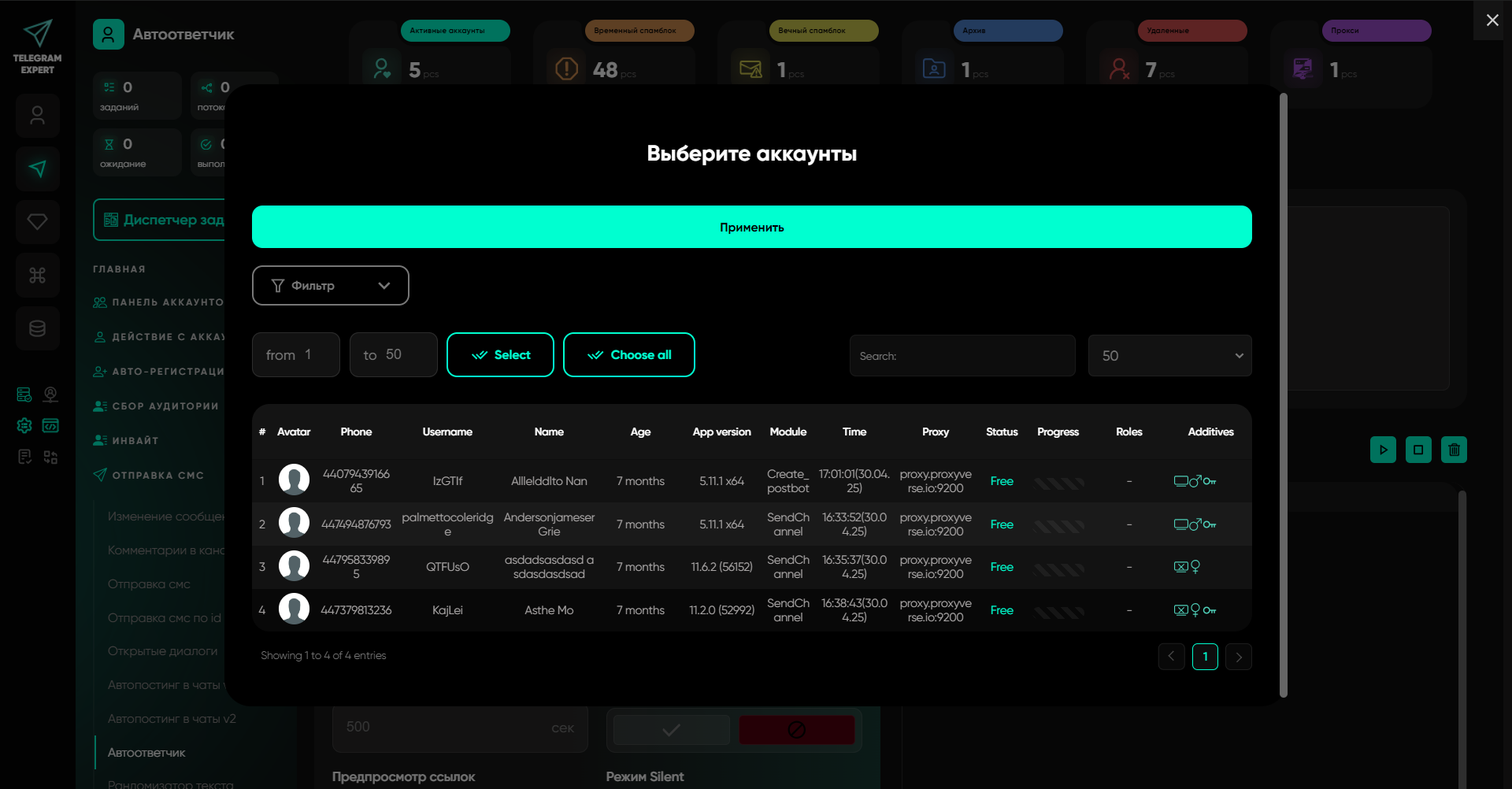
Task: Open the Временный спамблок tab
Action: [639, 31]
